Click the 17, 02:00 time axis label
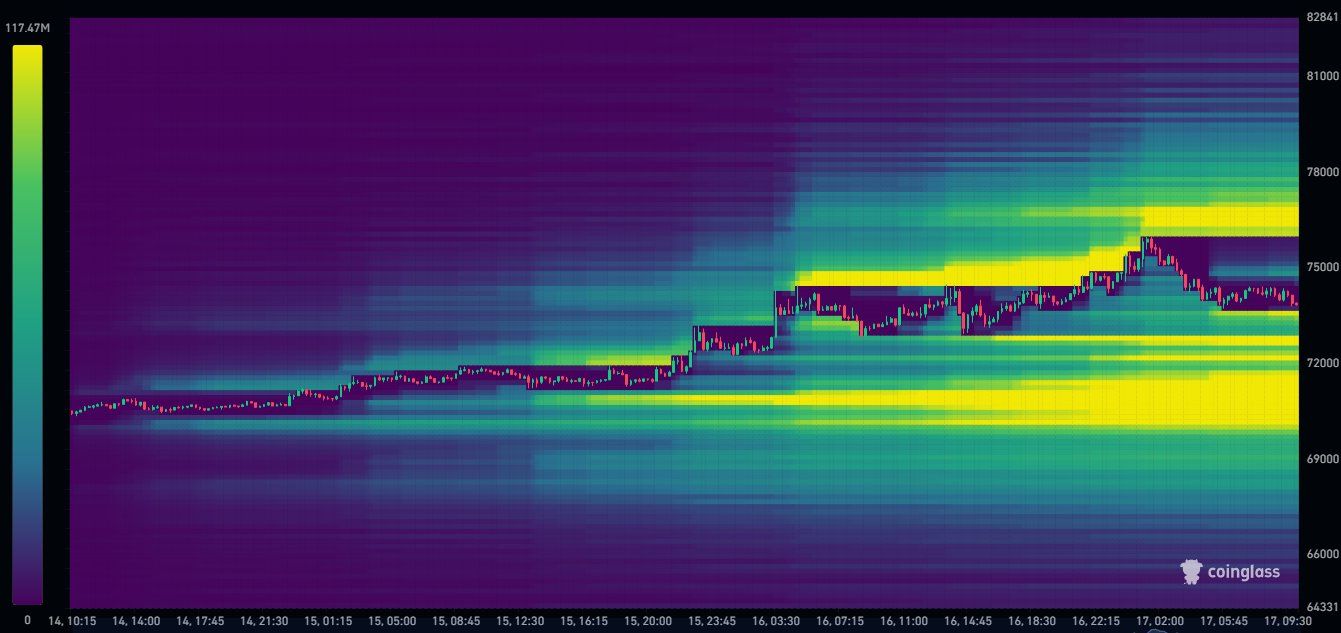 pyautogui.click(x=1160, y=621)
